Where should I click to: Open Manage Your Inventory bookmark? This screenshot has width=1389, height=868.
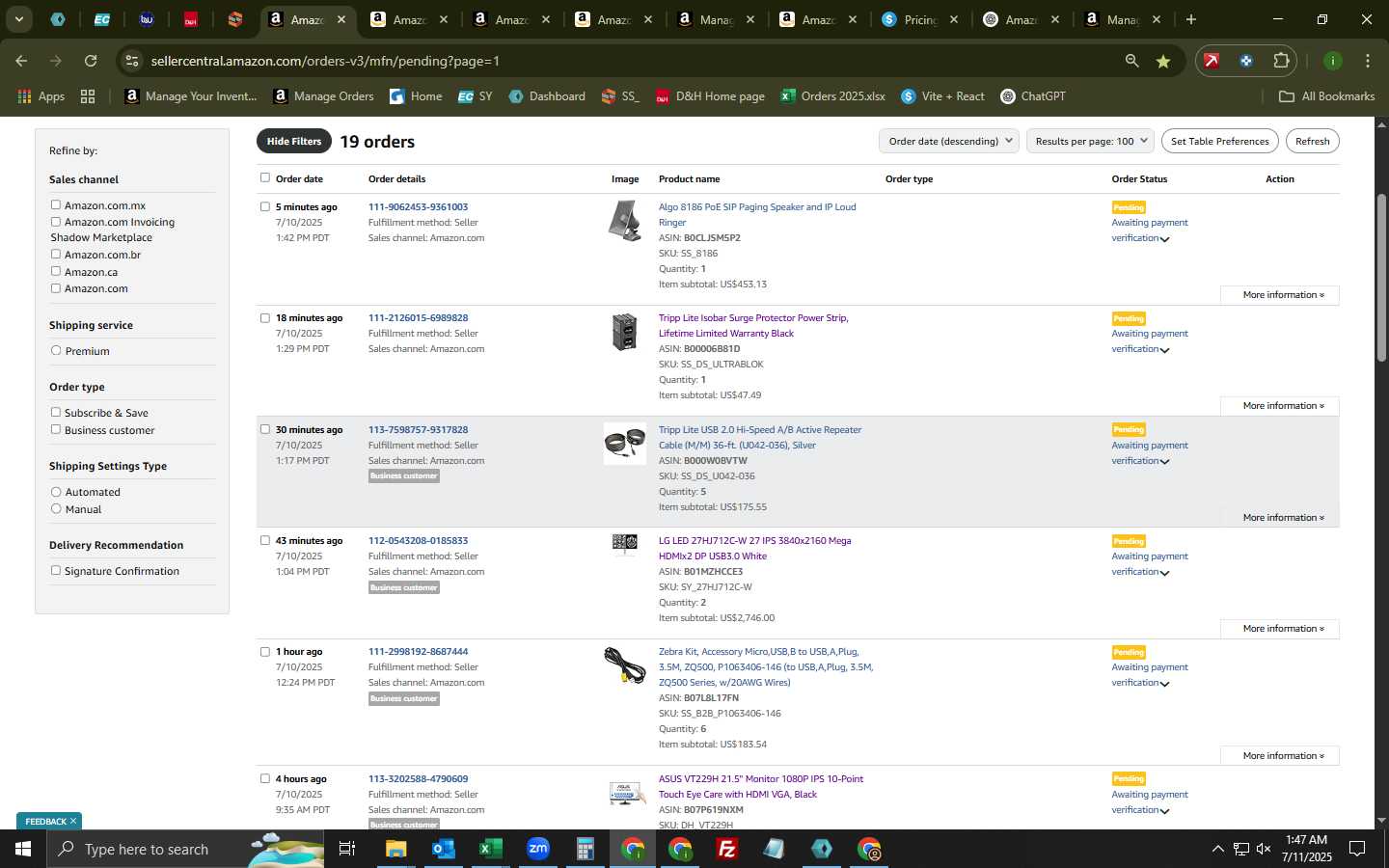(191, 96)
